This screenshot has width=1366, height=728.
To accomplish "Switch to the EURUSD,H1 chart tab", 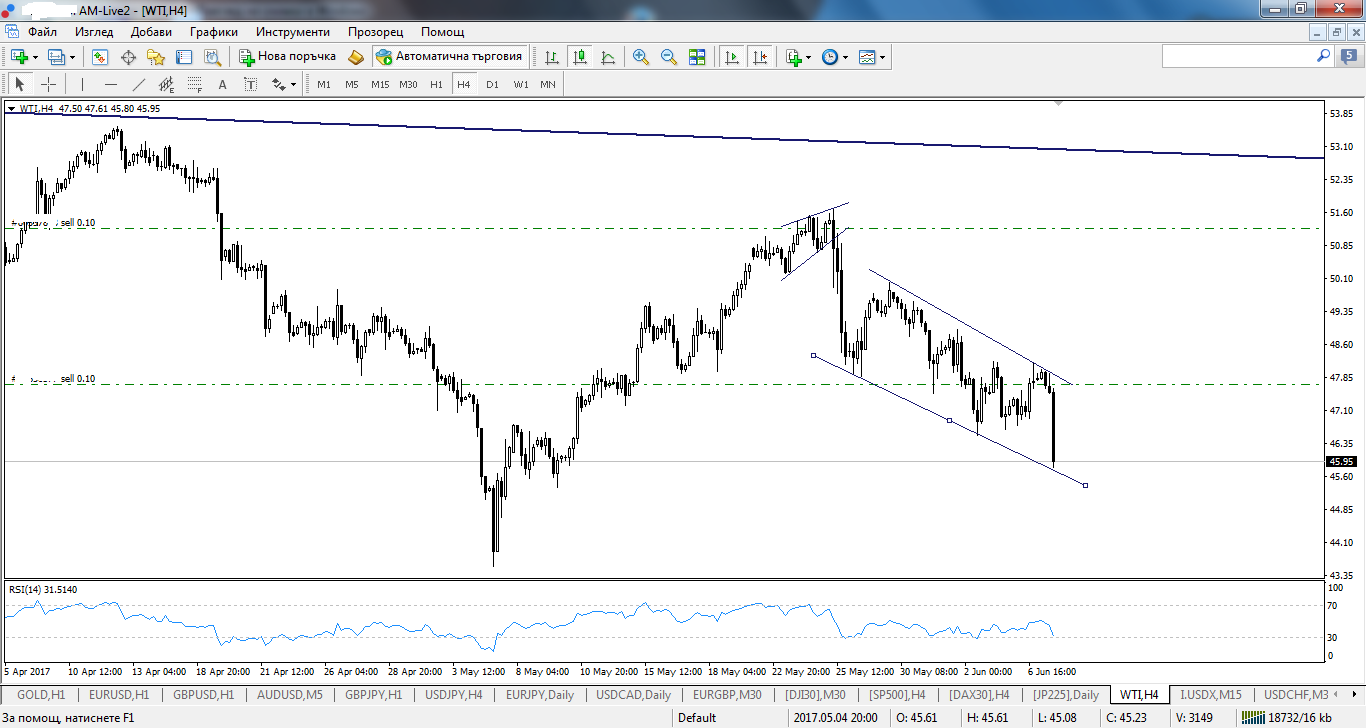I will [x=119, y=695].
